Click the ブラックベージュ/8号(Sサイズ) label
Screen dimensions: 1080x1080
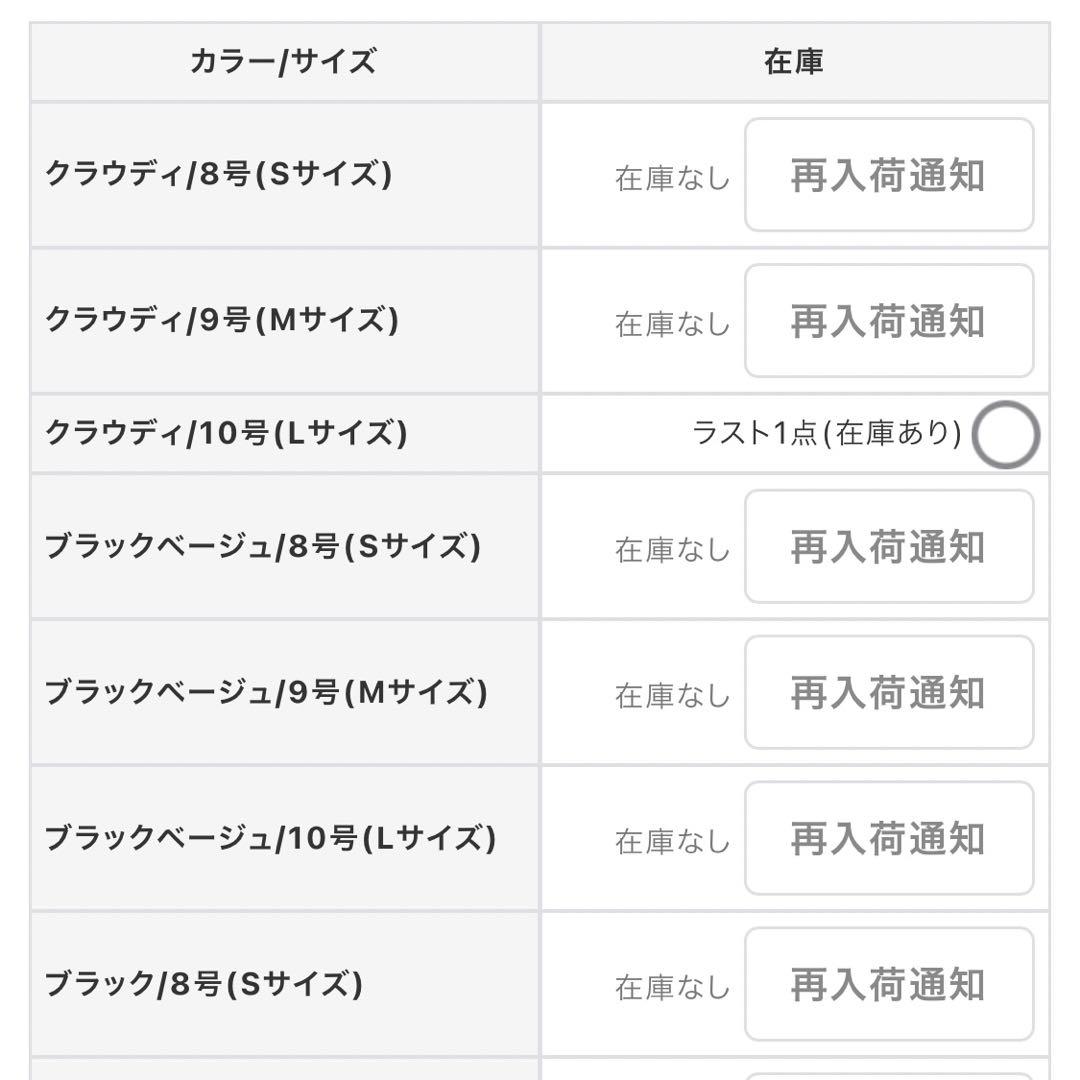tap(262, 547)
